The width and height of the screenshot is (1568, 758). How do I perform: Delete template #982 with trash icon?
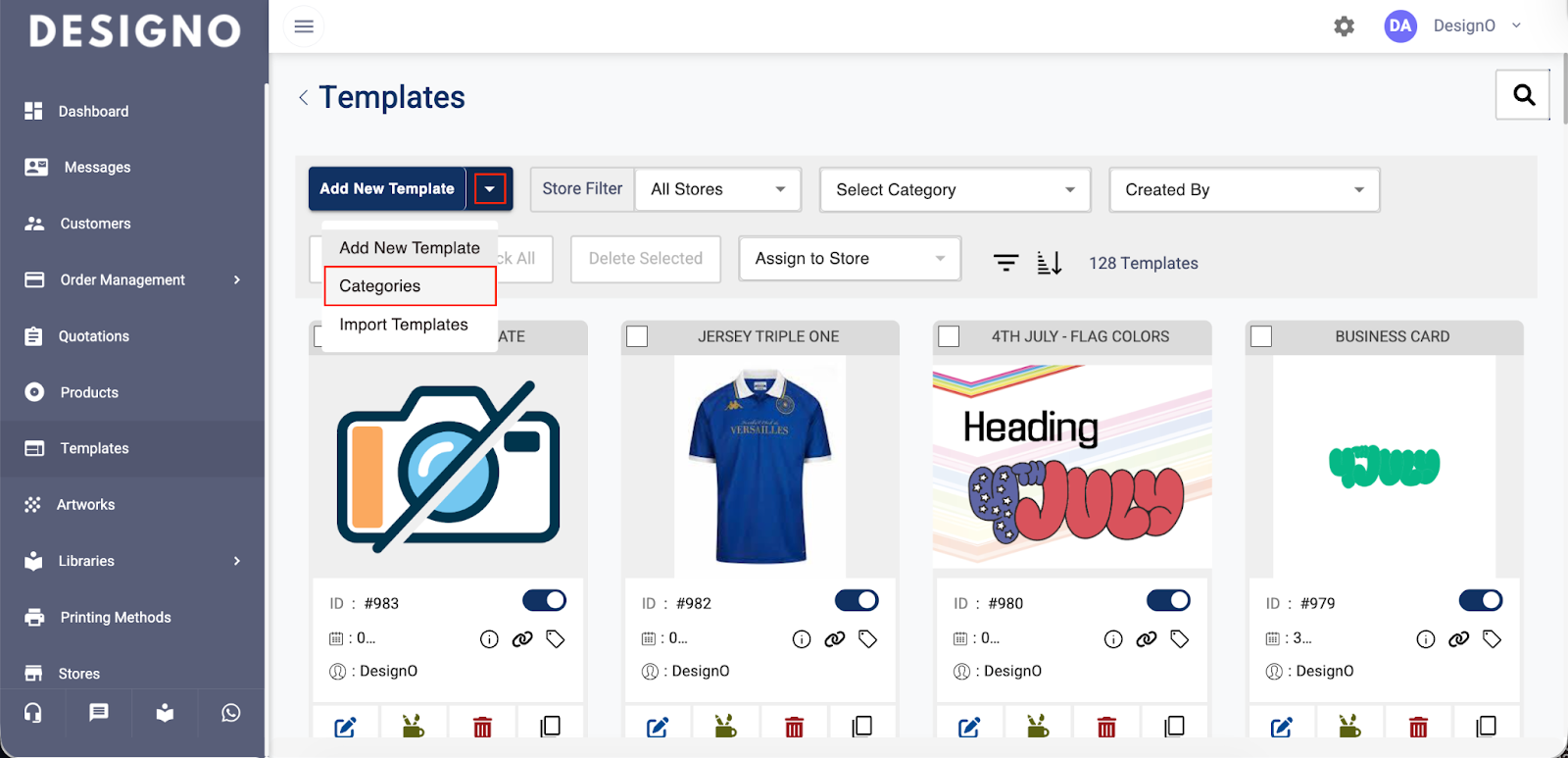(794, 727)
